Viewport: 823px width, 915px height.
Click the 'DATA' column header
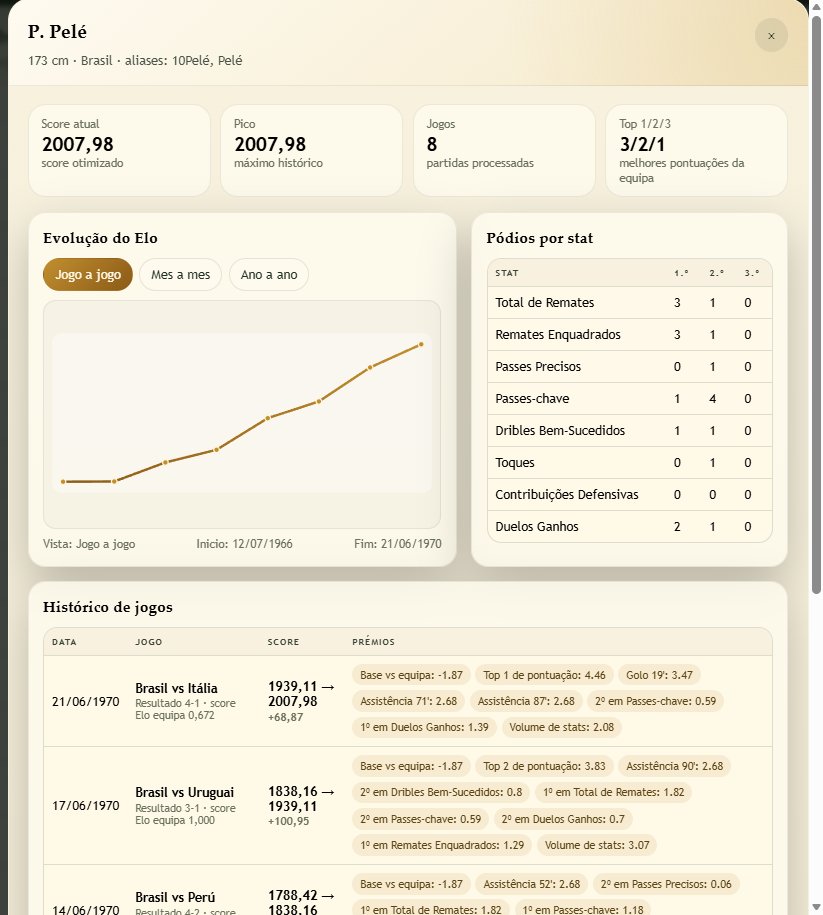(x=64, y=642)
